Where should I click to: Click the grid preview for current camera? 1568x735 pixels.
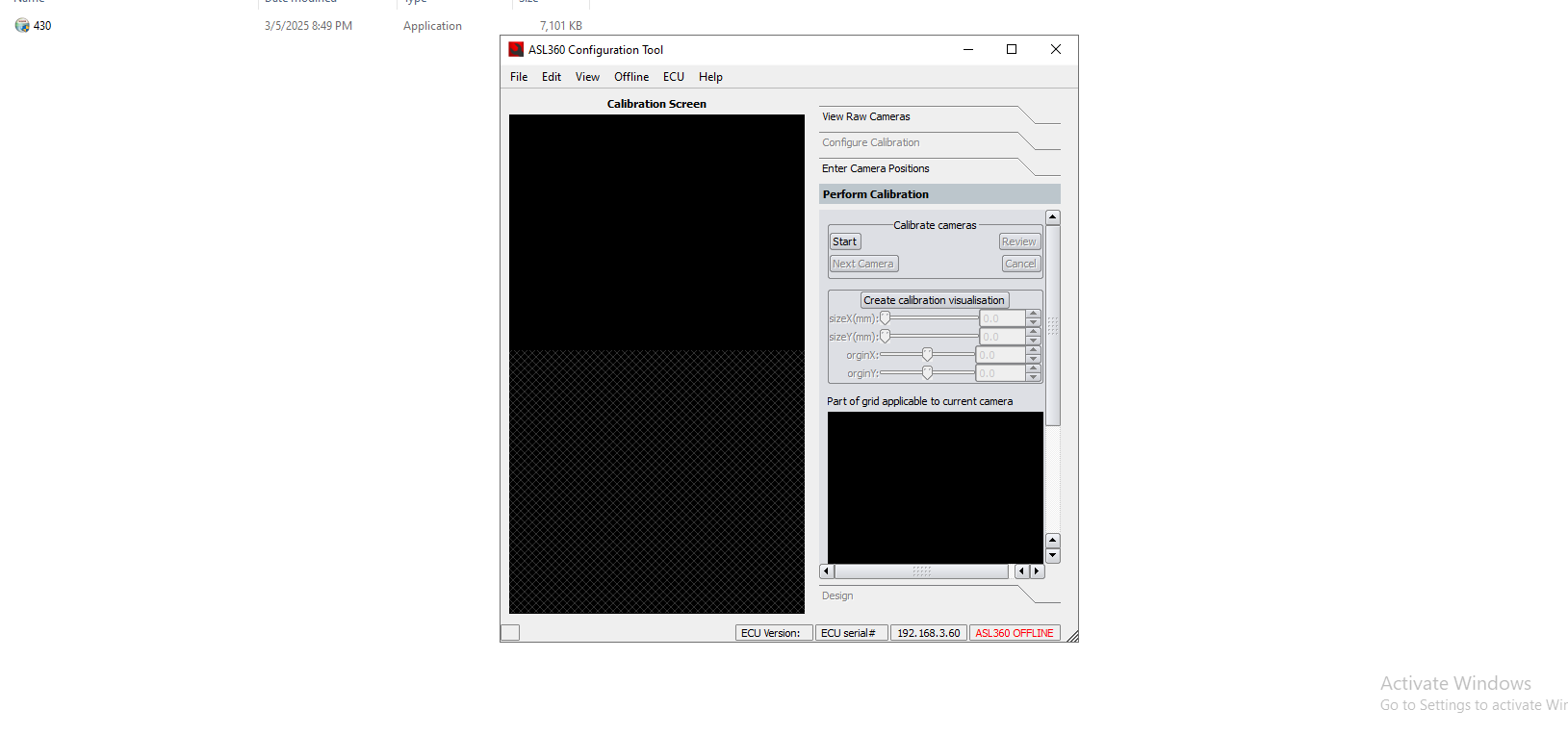pyautogui.click(x=936, y=488)
